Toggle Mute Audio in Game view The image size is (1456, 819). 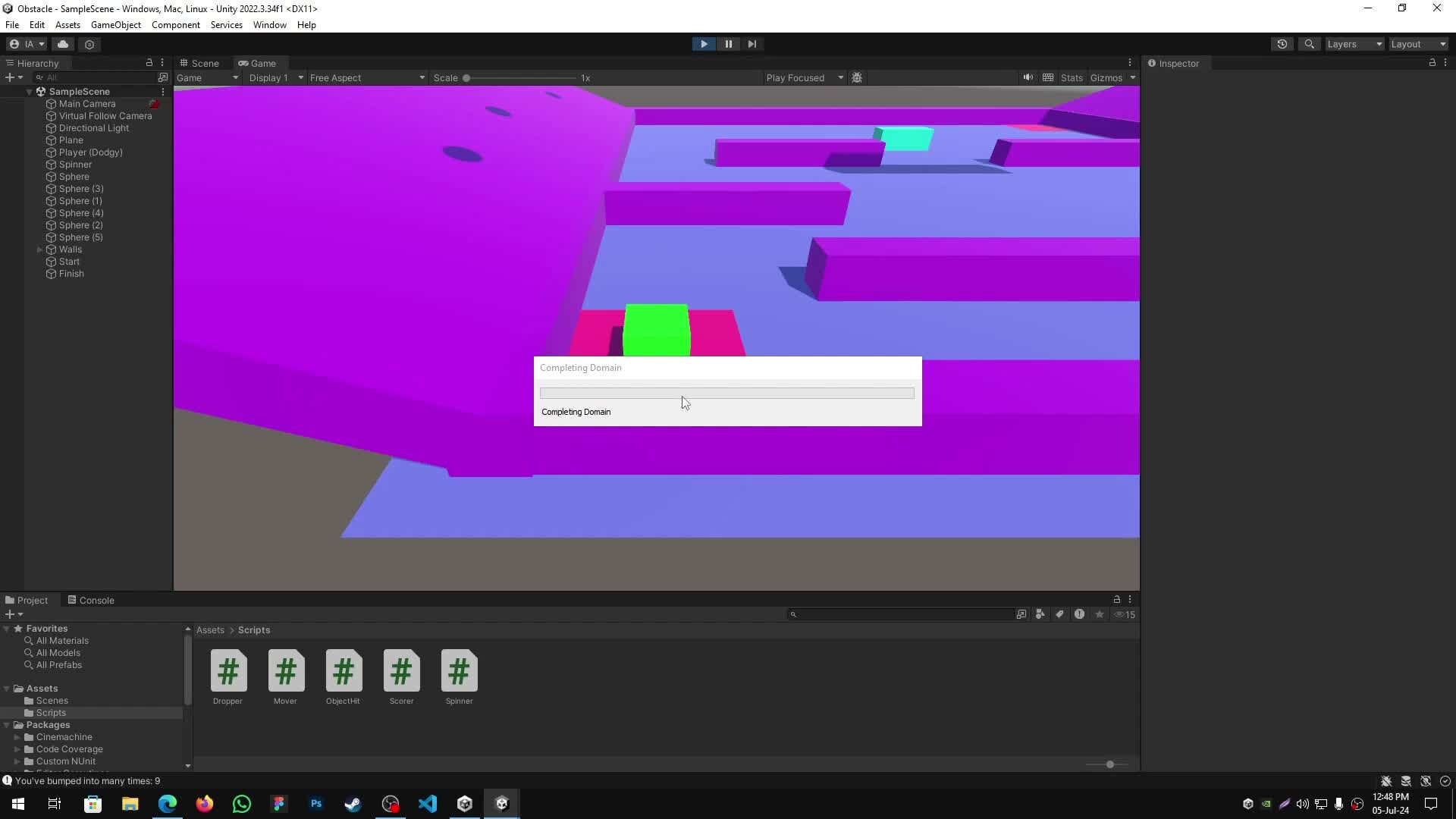pos(1028,77)
